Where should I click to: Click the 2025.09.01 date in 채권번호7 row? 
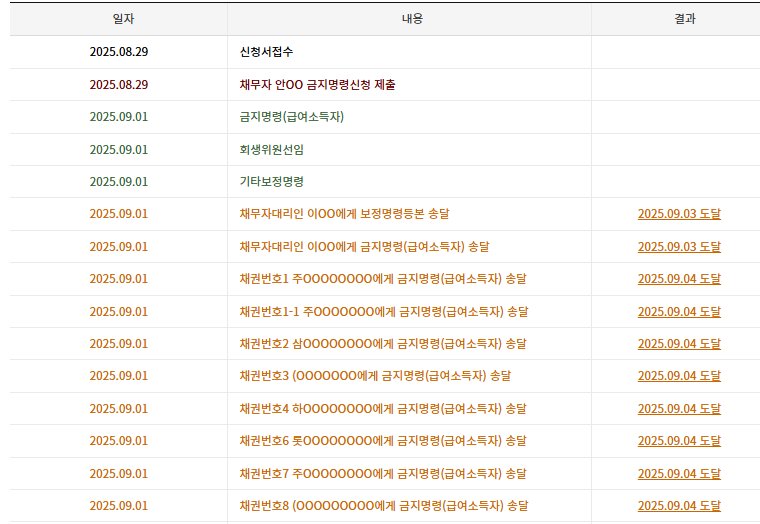(119, 474)
